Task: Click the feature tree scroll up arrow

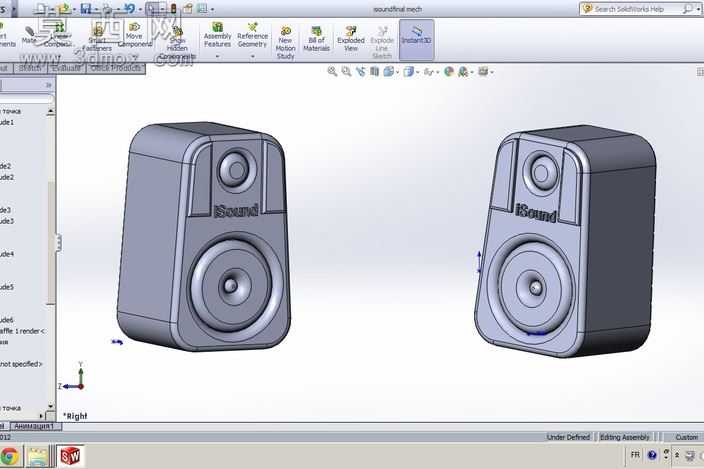Action: tap(50, 111)
